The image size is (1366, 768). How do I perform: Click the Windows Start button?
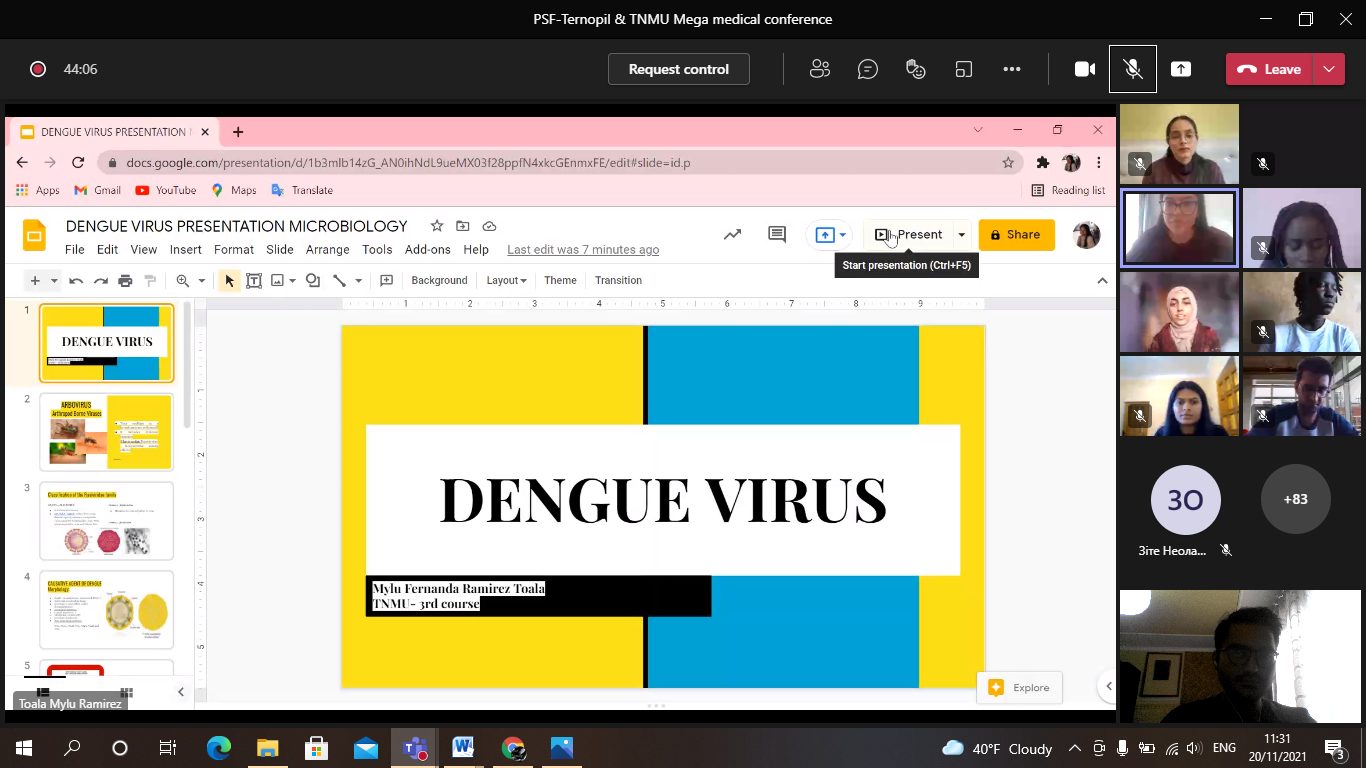pos(22,747)
